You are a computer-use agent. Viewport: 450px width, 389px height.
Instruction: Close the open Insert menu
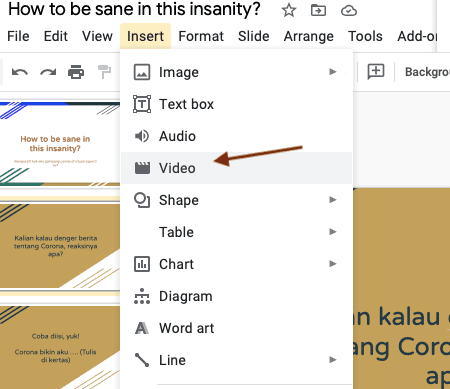click(145, 36)
